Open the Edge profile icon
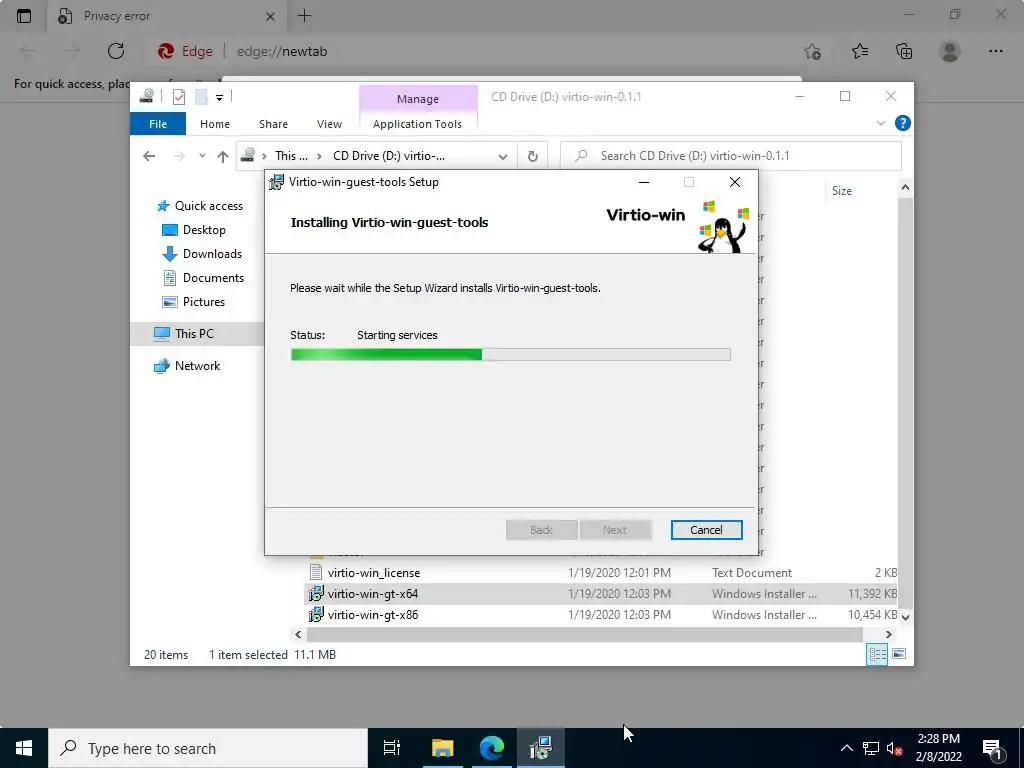 click(950, 51)
